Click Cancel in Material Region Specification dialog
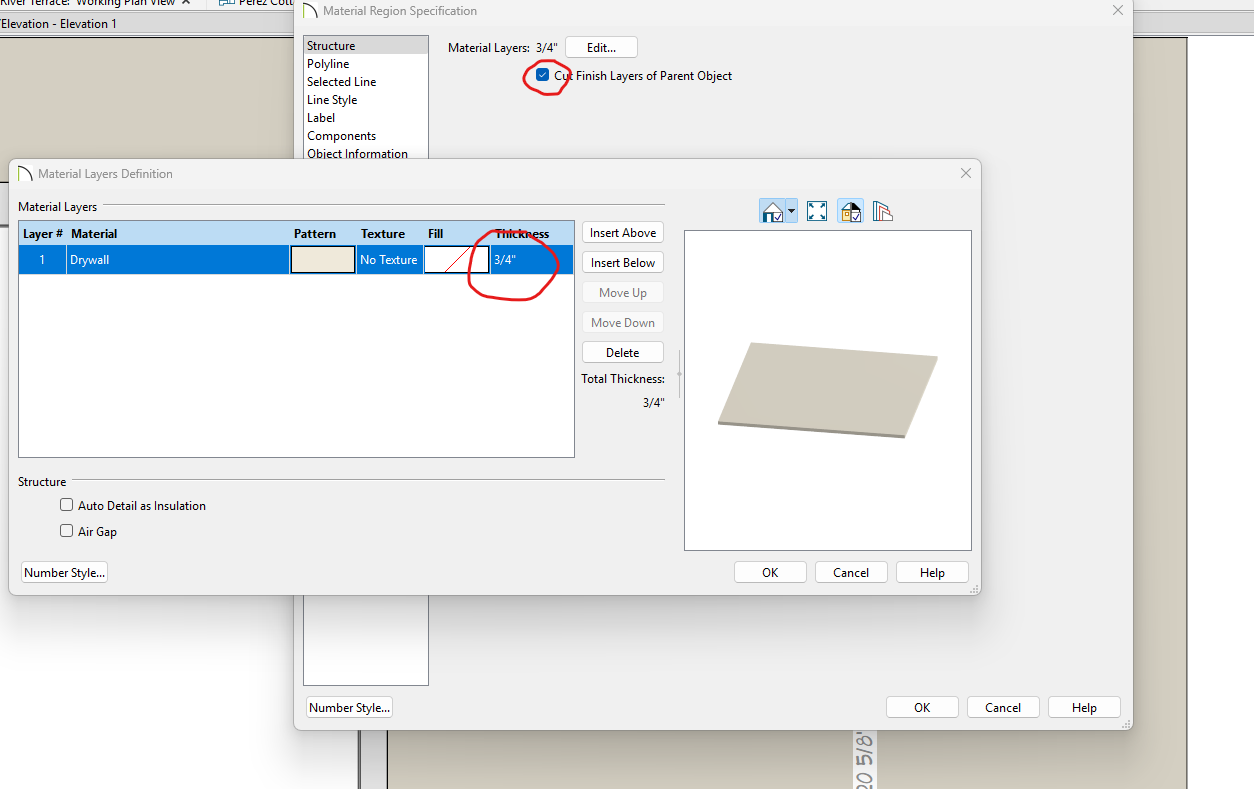This screenshot has width=1254, height=789. click(x=1003, y=707)
